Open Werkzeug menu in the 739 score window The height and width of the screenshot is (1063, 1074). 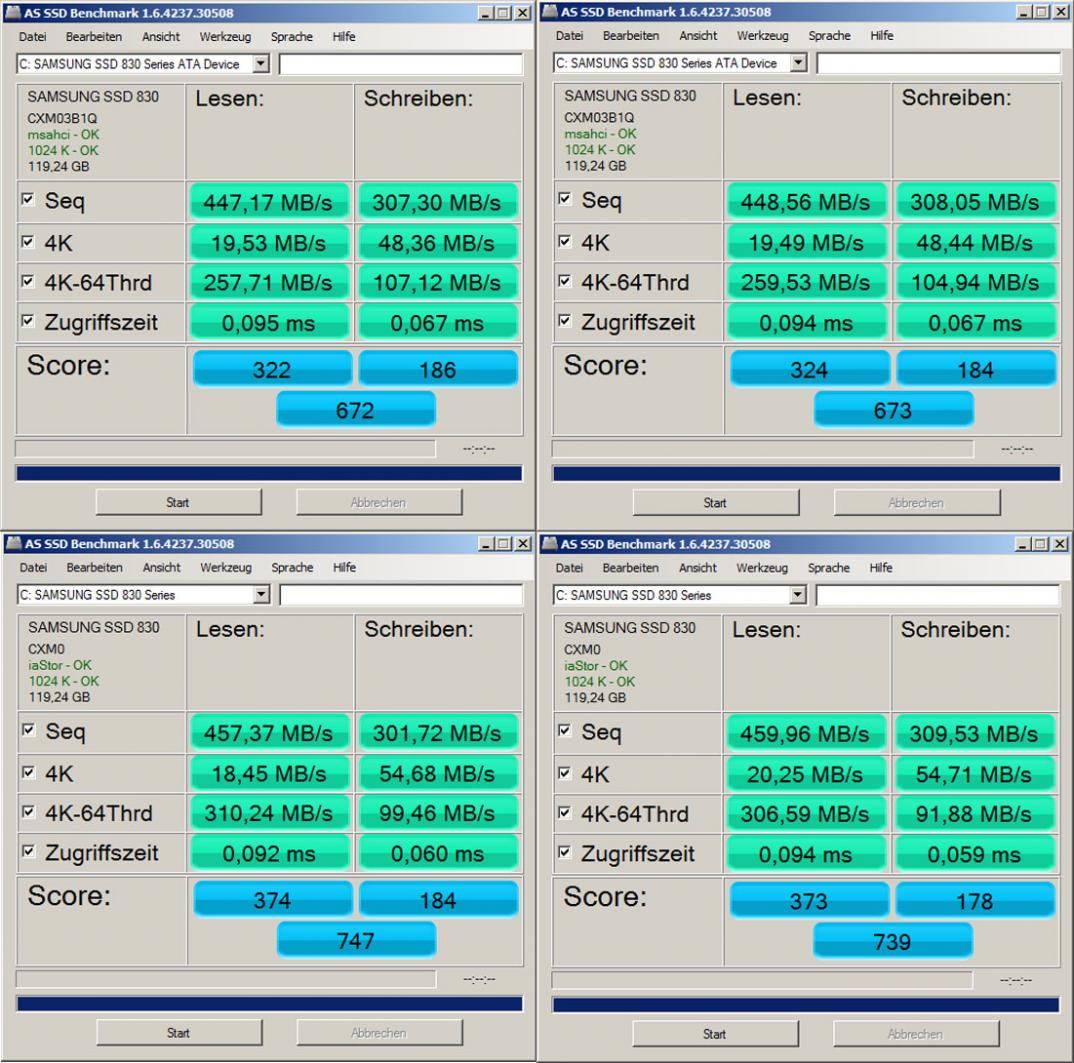[762, 568]
